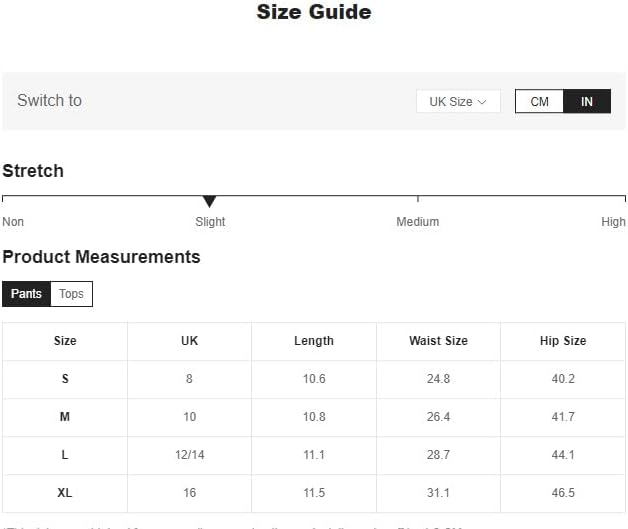Click the 12/14 UK size cell
This screenshot has width=628, height=529.
(x=189, y=455)
